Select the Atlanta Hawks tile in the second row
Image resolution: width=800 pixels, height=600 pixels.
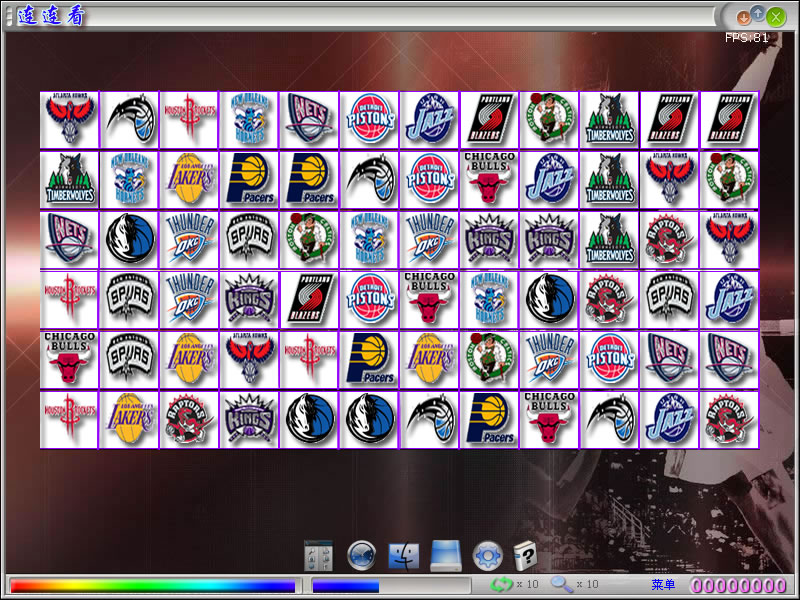point(669,180)
